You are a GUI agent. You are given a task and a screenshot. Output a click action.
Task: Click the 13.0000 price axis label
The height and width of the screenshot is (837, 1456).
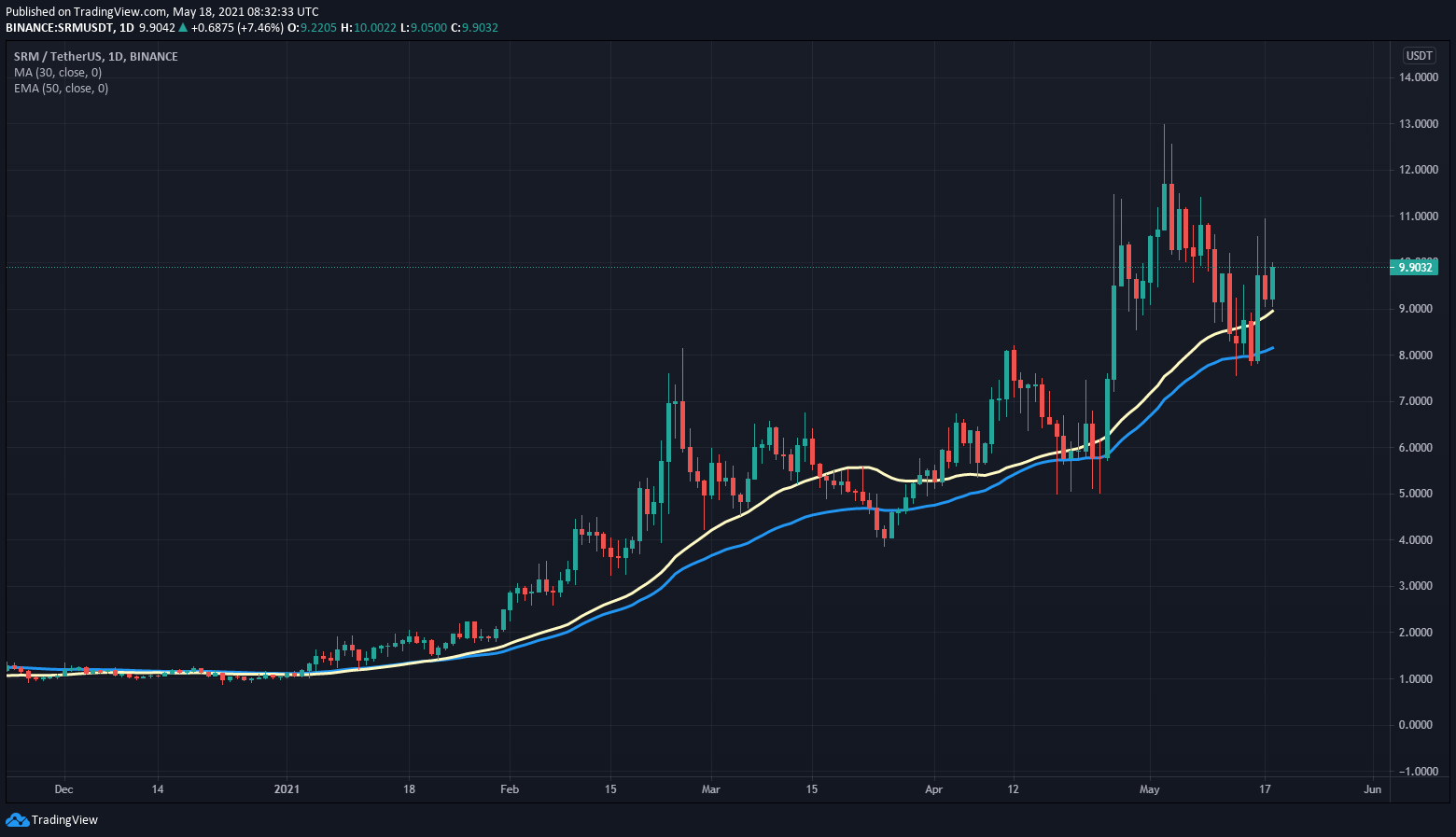(1418, 123)
